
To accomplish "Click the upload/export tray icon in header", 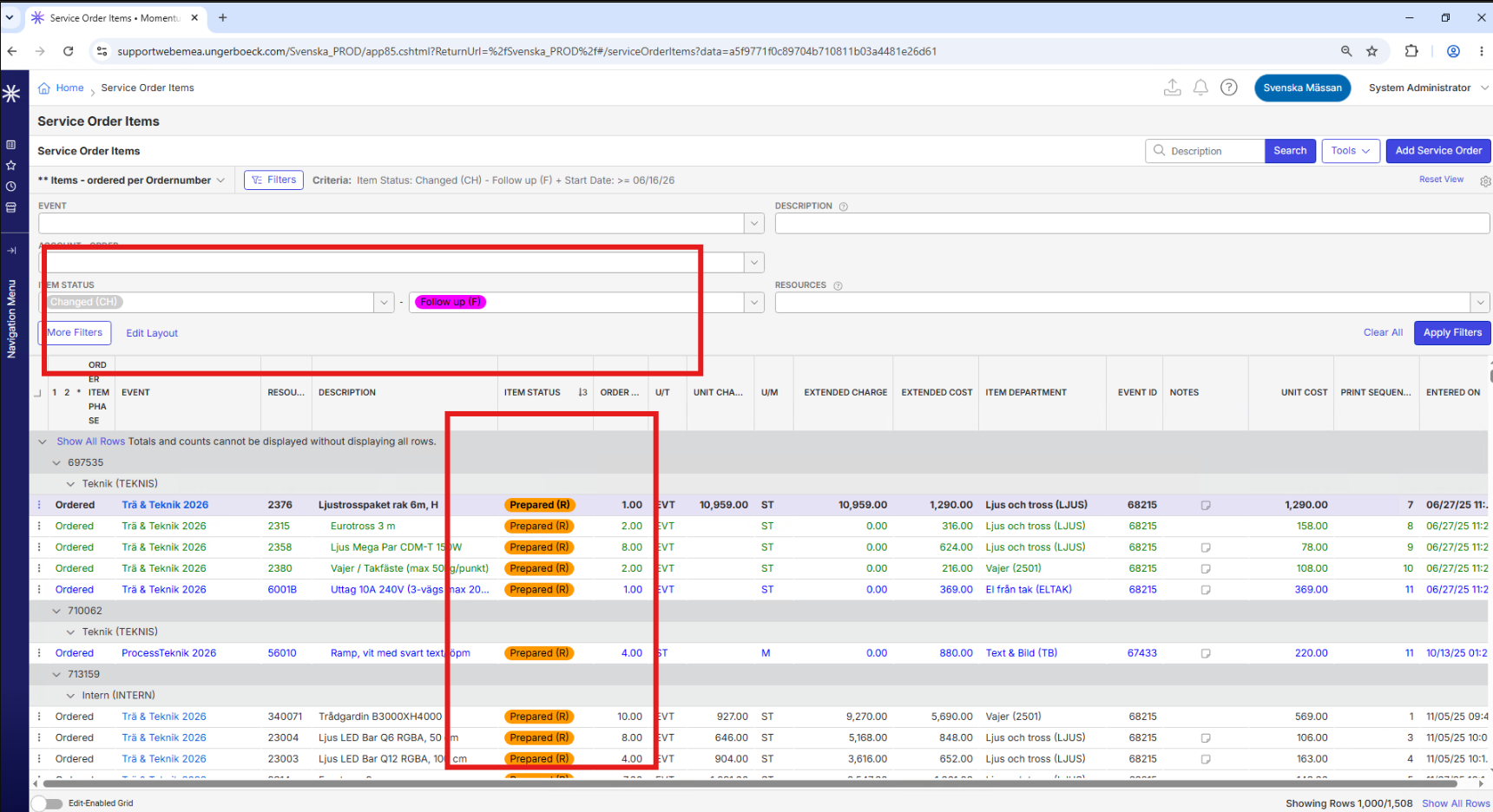I will pos(1173,88).
